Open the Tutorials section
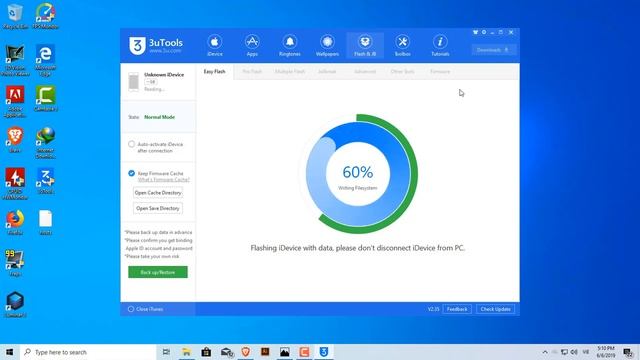This screenshot has height=360, width=640. (440, 45)
